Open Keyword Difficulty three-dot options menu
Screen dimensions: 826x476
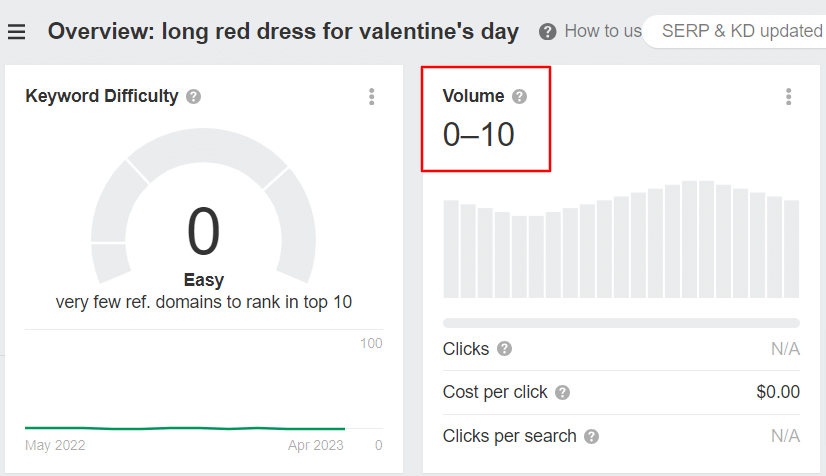tap(371, 97)
